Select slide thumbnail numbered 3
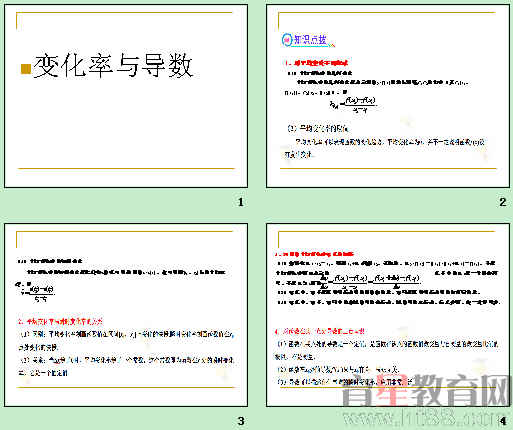This screenshot has height=430, width=513. click(x=126, y=315)
